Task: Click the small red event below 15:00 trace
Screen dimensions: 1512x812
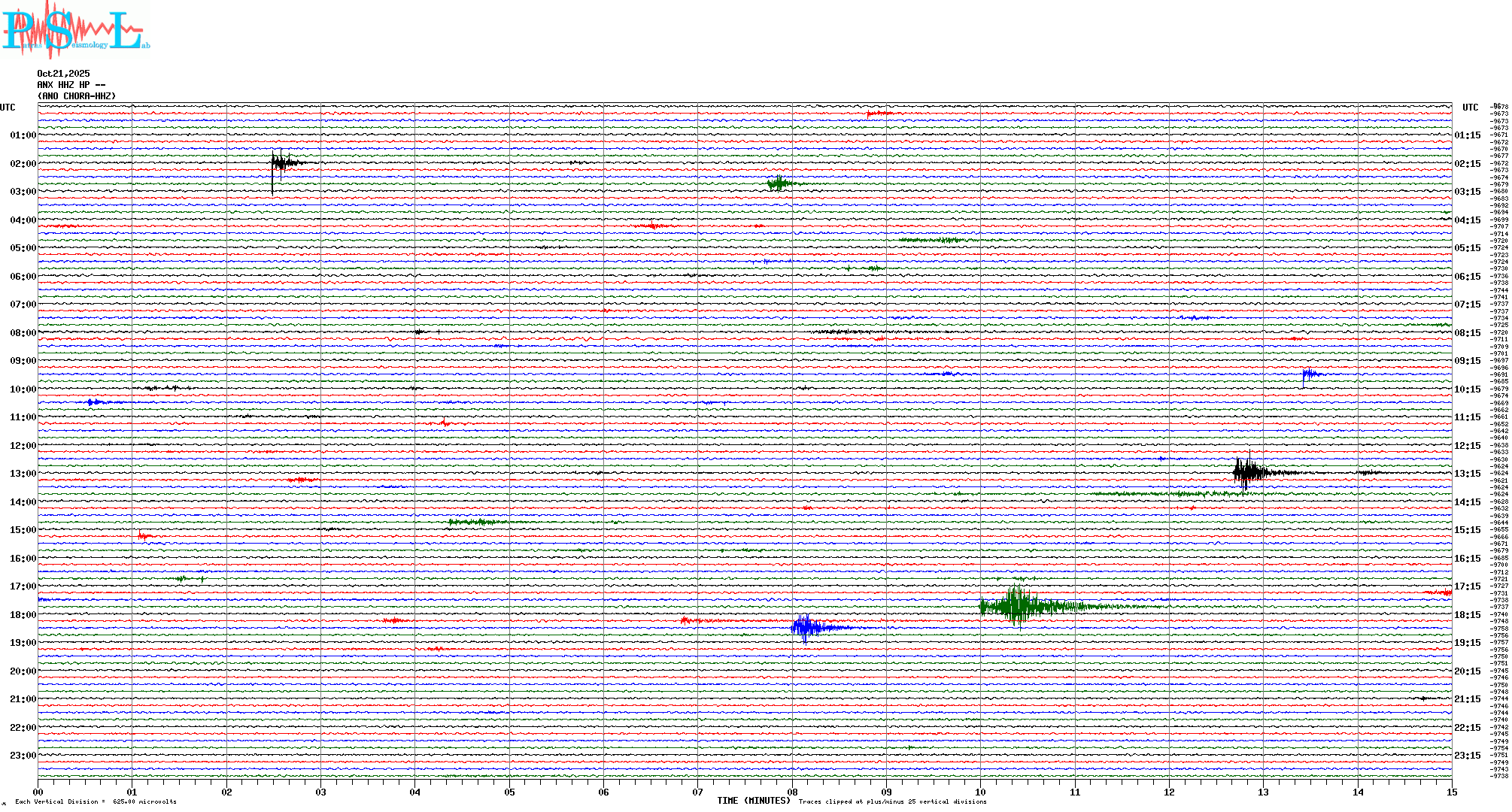Action: coord(143,536)
